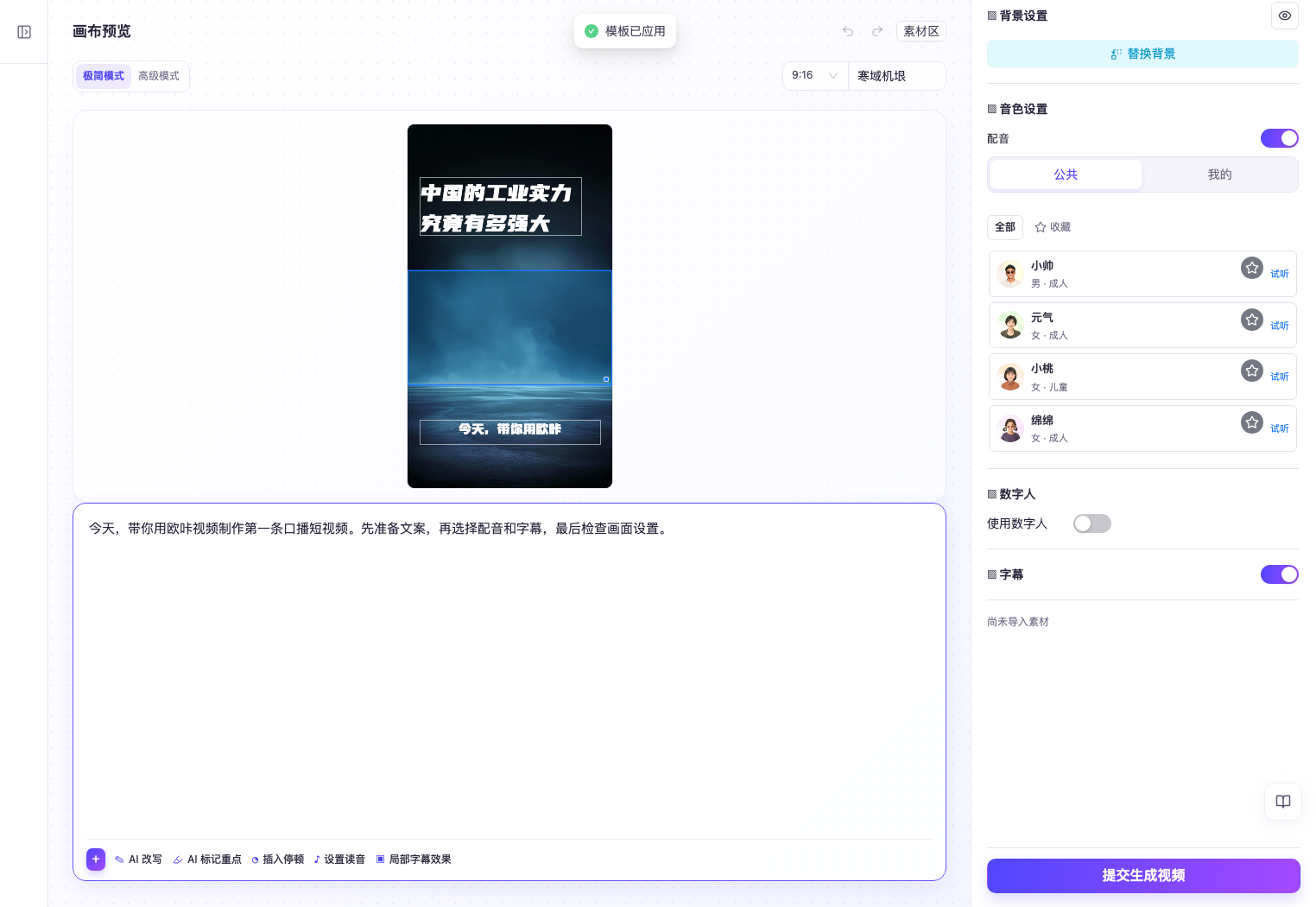Open the help book icon
Screen dimensions: 1316x907
click(1283, 802)
